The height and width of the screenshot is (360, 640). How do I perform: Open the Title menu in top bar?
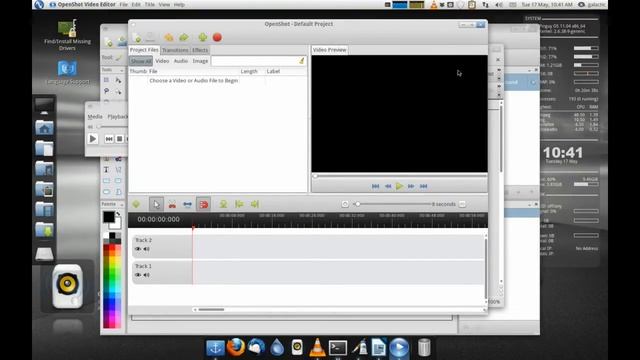[150, 4]
